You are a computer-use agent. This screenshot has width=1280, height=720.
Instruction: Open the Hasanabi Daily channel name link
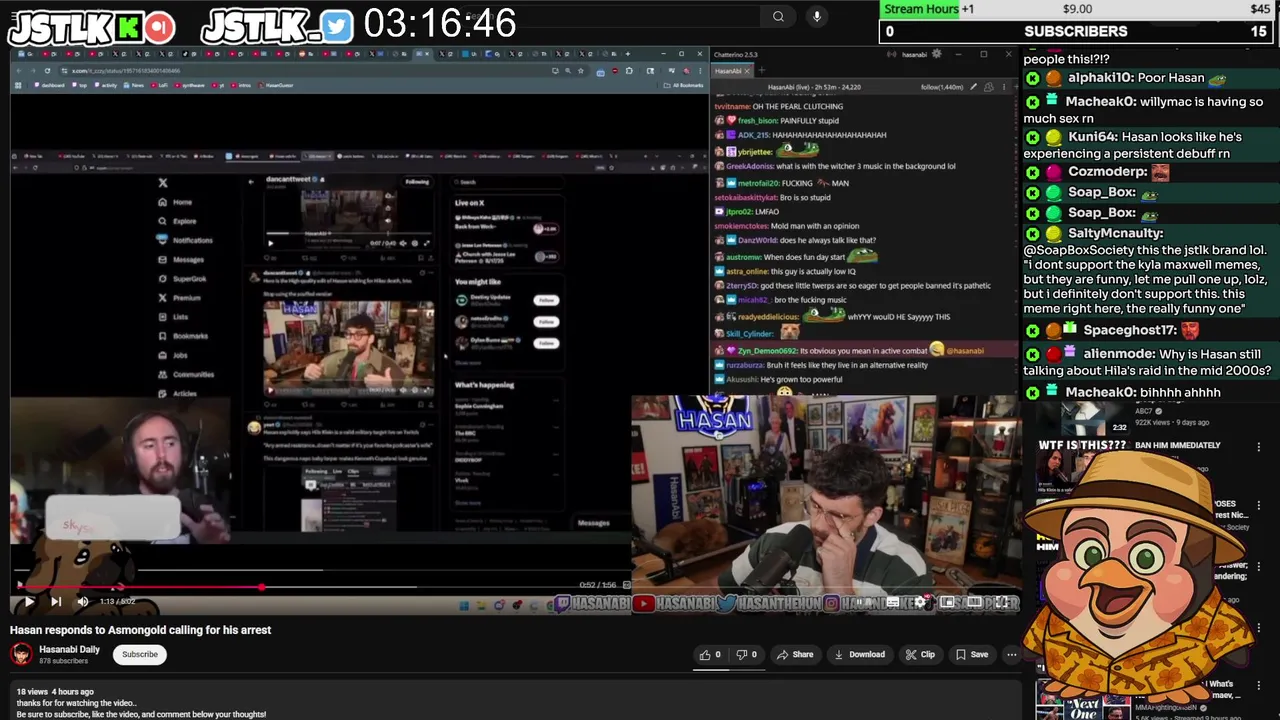[69, 649]
